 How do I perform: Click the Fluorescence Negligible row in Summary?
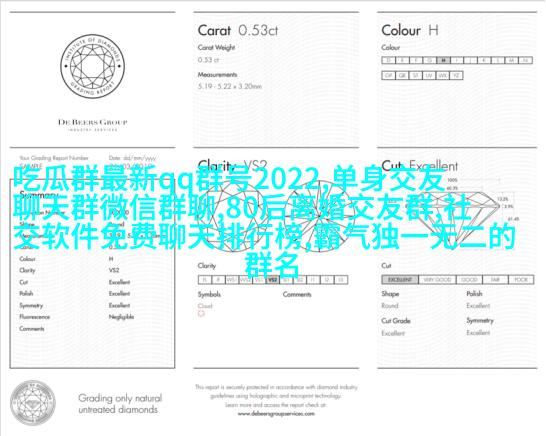[x=77, y=317]
